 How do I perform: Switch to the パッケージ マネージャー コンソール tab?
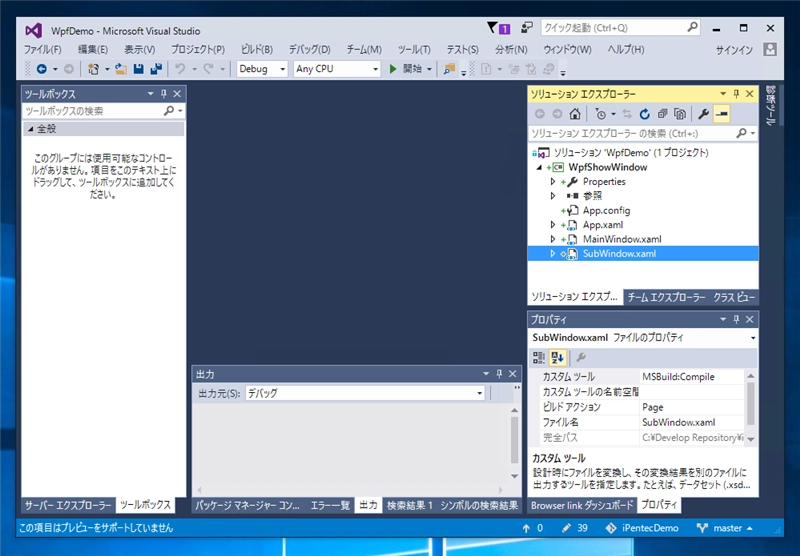(248, 505)
